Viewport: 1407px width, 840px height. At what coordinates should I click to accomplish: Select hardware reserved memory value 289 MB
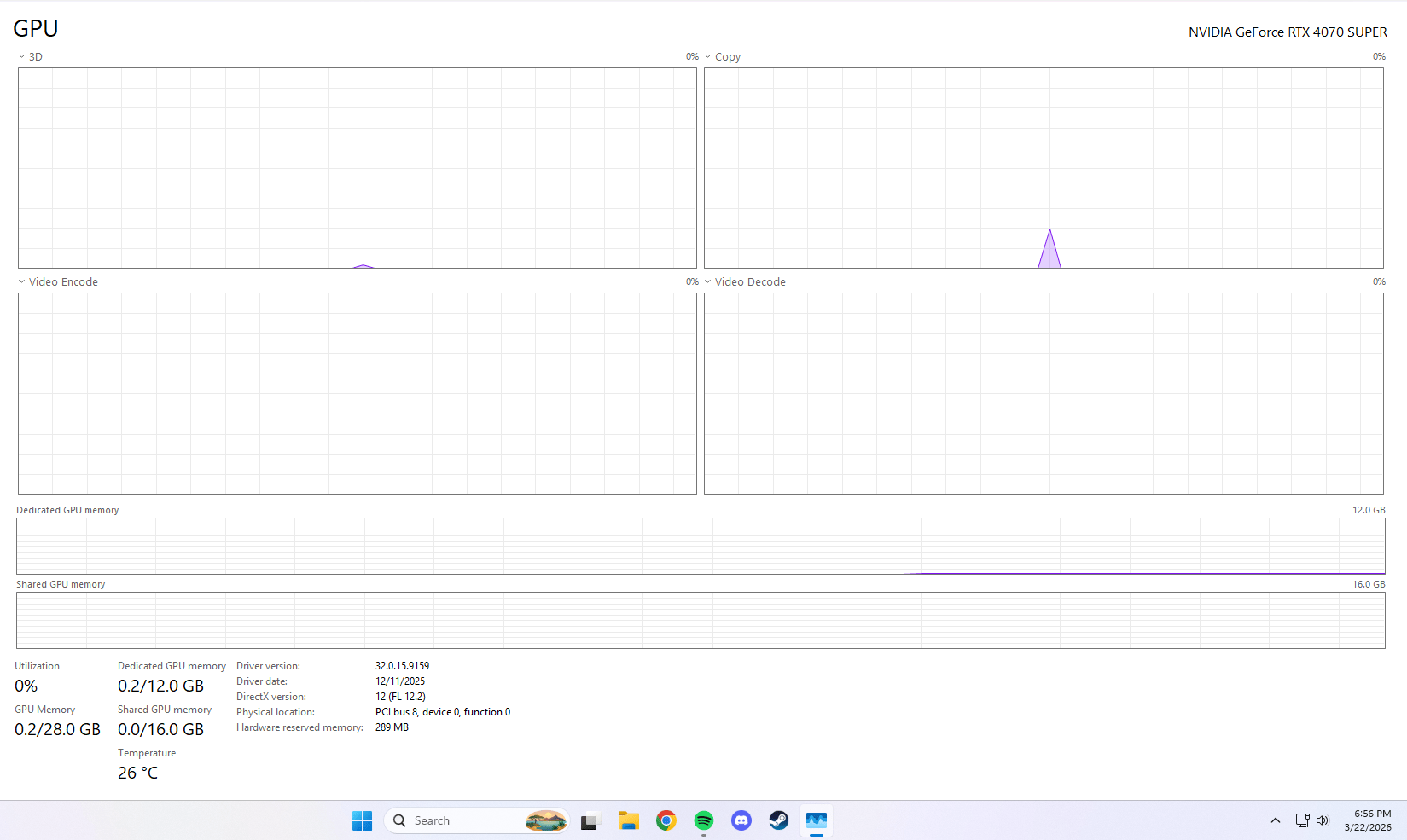tap(392, 727)
